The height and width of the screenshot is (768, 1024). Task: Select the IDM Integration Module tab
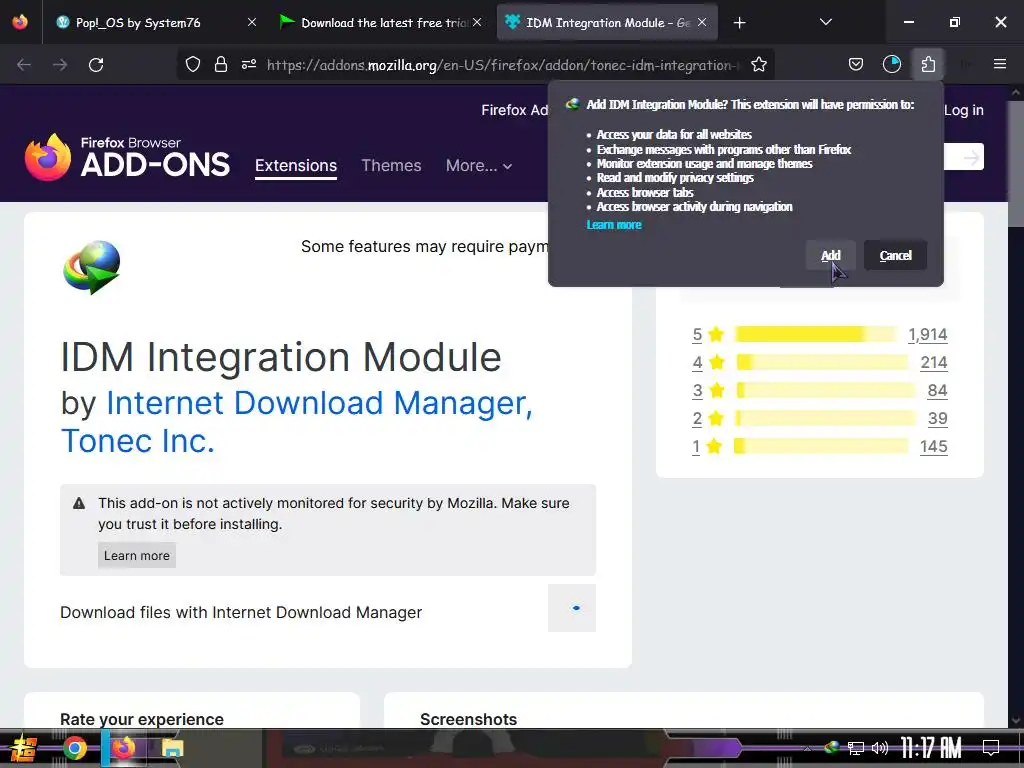[607, 23]
